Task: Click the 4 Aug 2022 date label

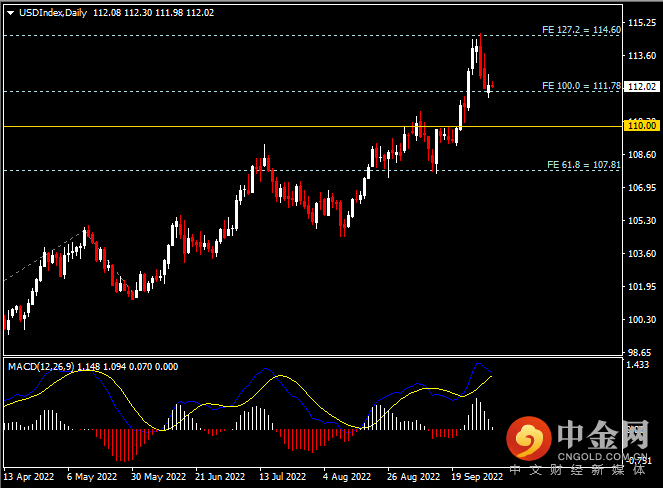Action: click(x=347, y=477)
